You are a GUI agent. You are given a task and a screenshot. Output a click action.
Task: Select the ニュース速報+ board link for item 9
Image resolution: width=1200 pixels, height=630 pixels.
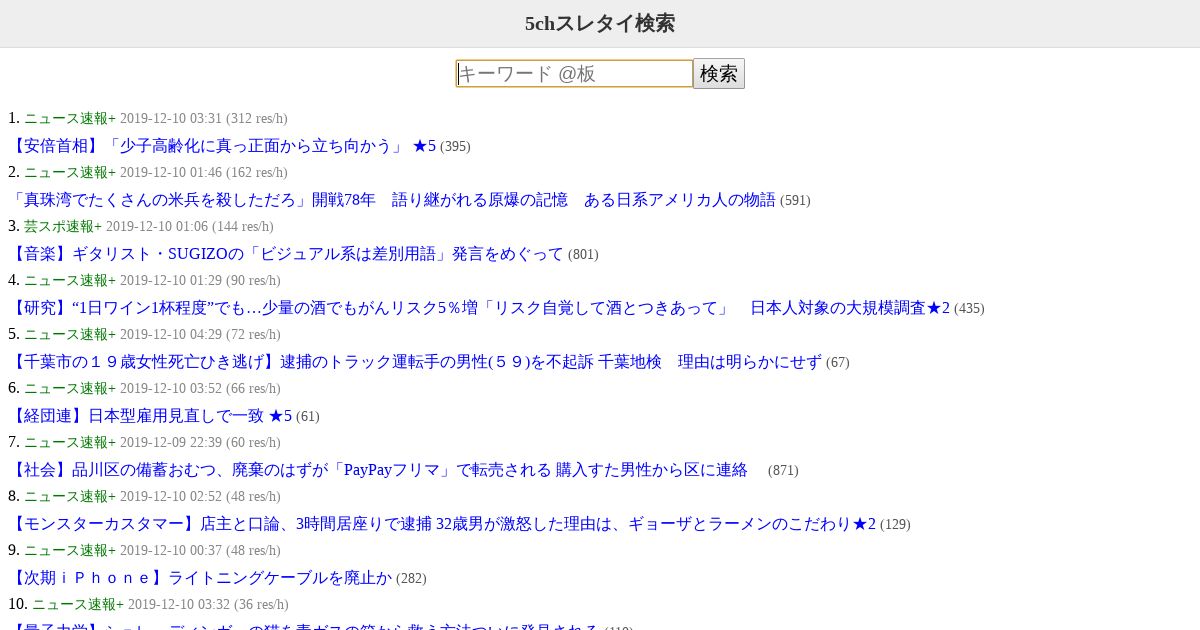tap(70, 550)
